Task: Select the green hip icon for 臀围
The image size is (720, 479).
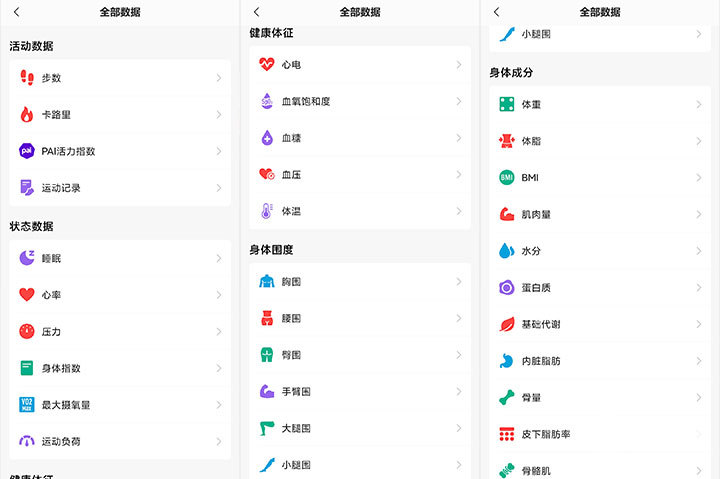Action: (x=267, y=355)
